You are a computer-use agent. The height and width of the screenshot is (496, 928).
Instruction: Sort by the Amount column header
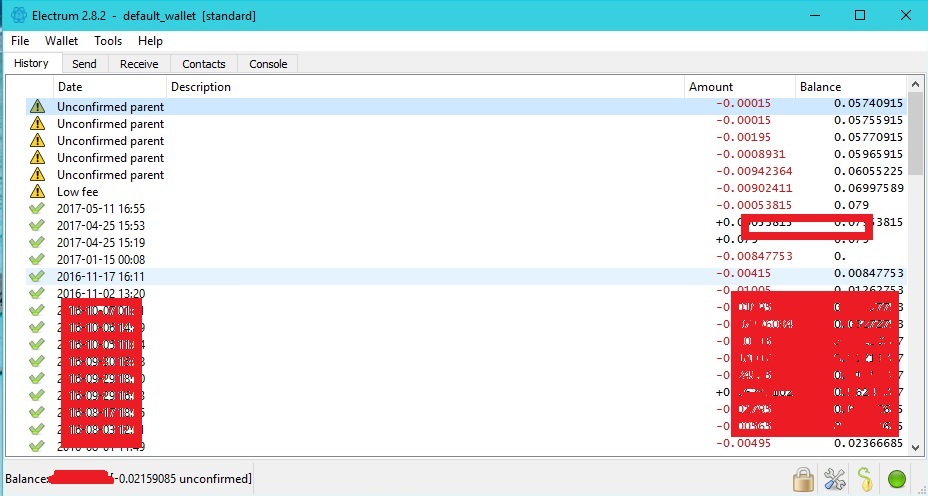pos(740,87)
